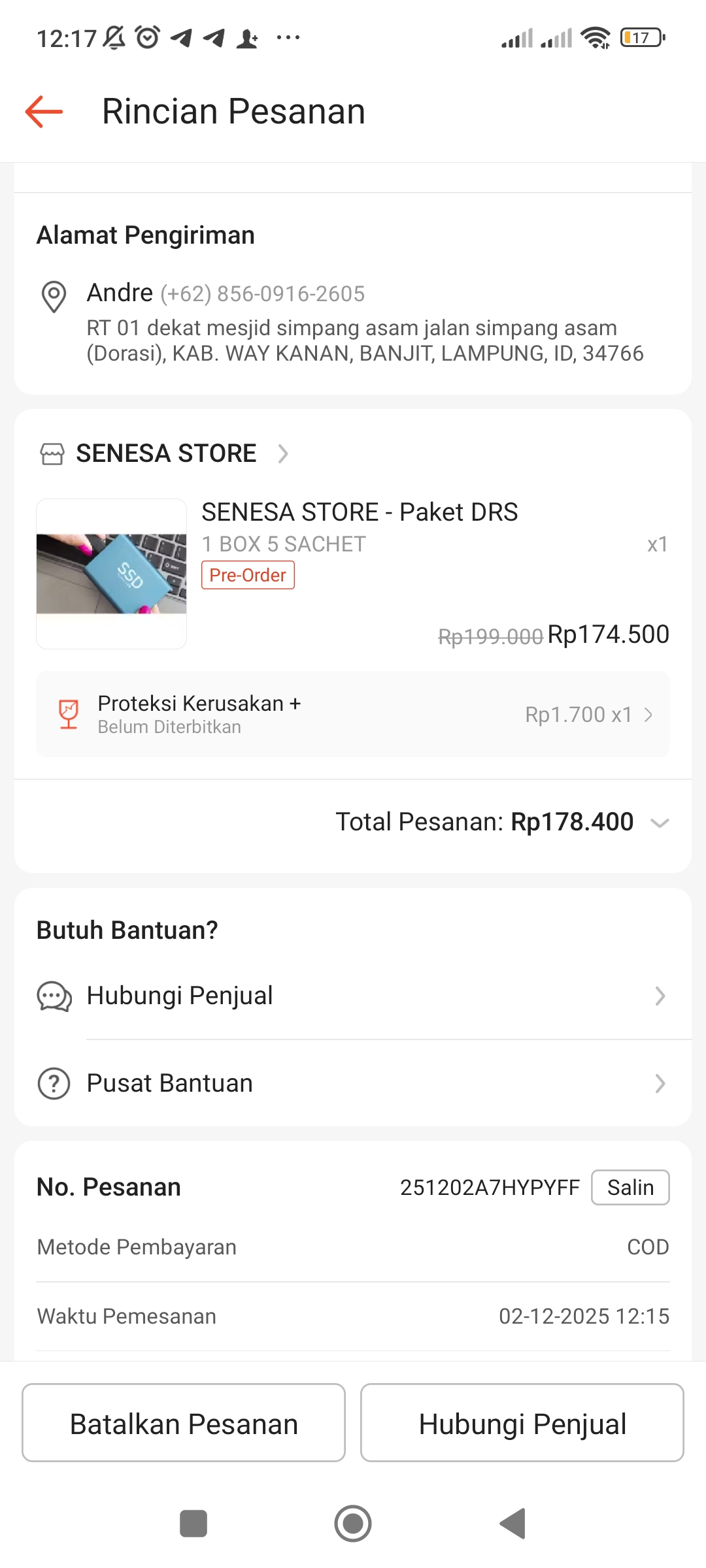Screen dimensions: 706x1568
Task: Open Proteksi Kerusakan details chevron
Action: click(x=648, y=715)
